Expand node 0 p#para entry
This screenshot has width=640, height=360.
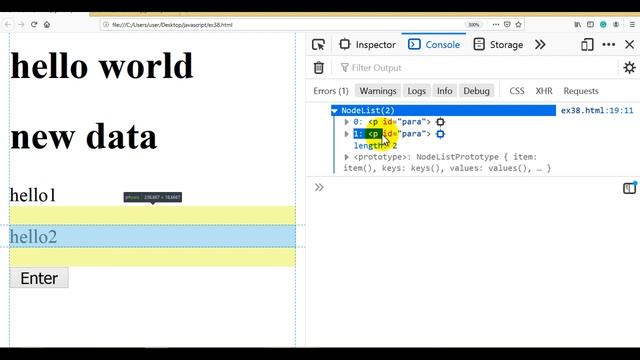click(x=347, y=122)
